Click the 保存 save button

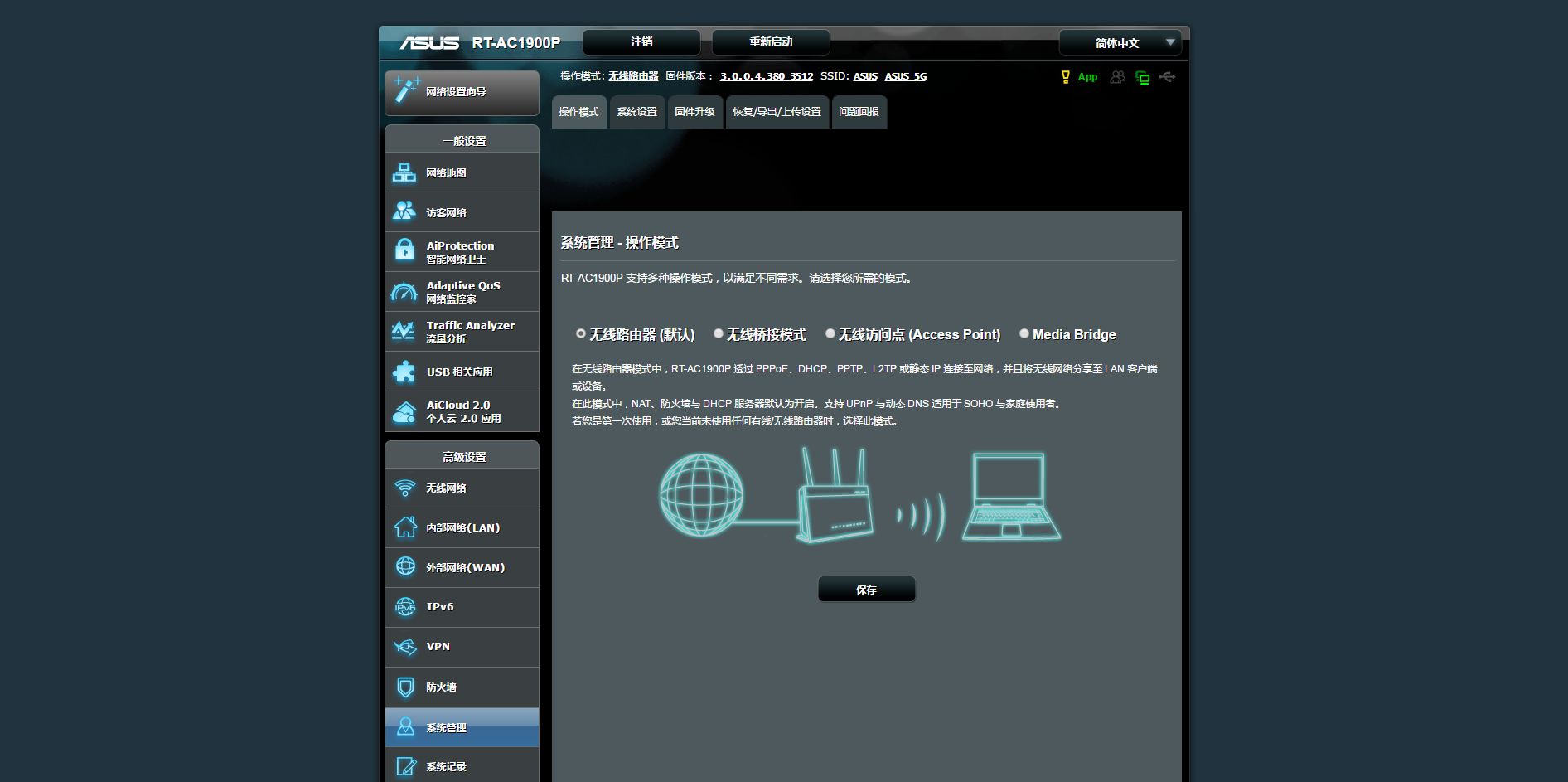click(x=867, y=590)
